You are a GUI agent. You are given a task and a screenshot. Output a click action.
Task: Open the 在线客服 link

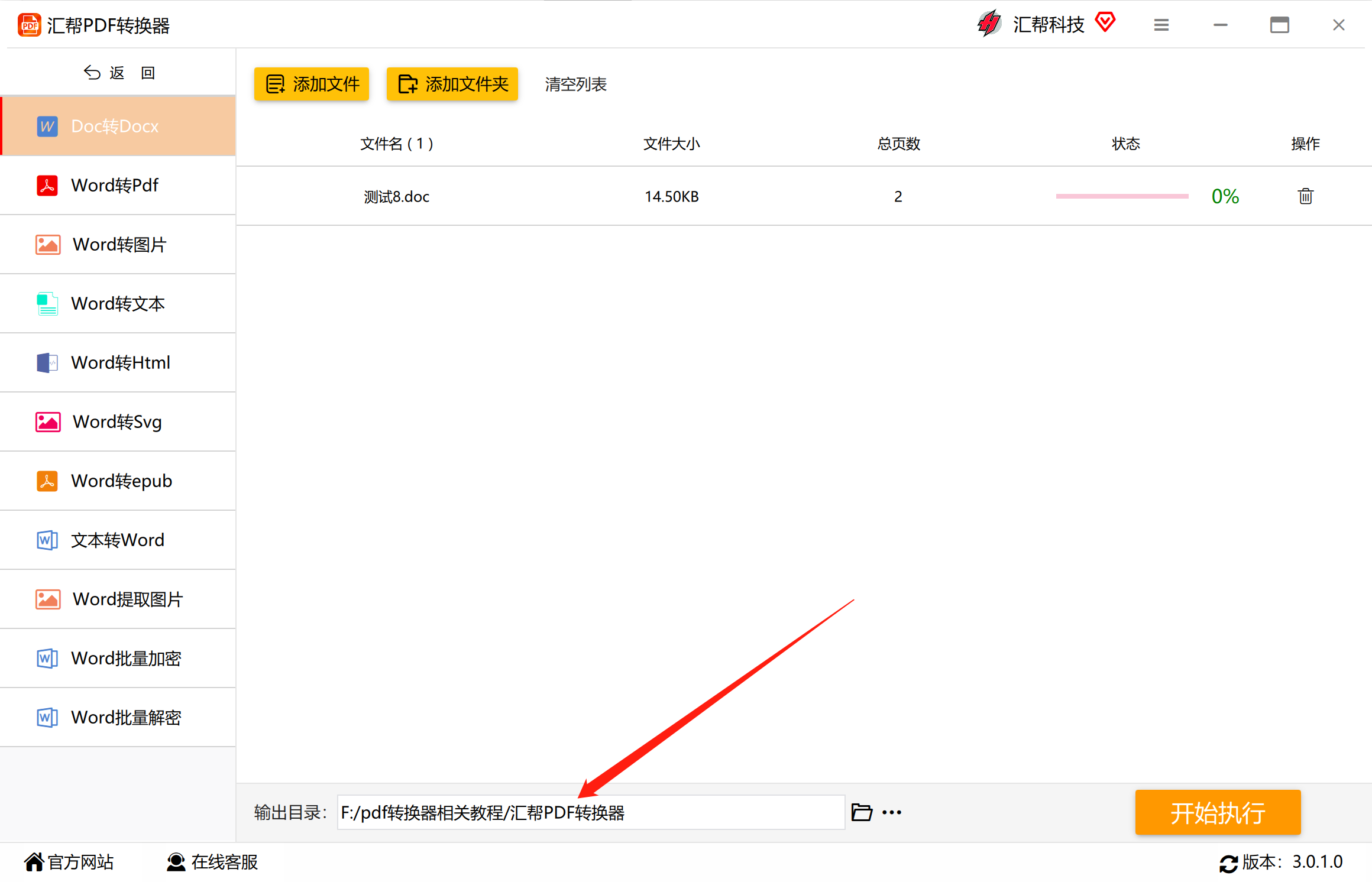point(212,862)
